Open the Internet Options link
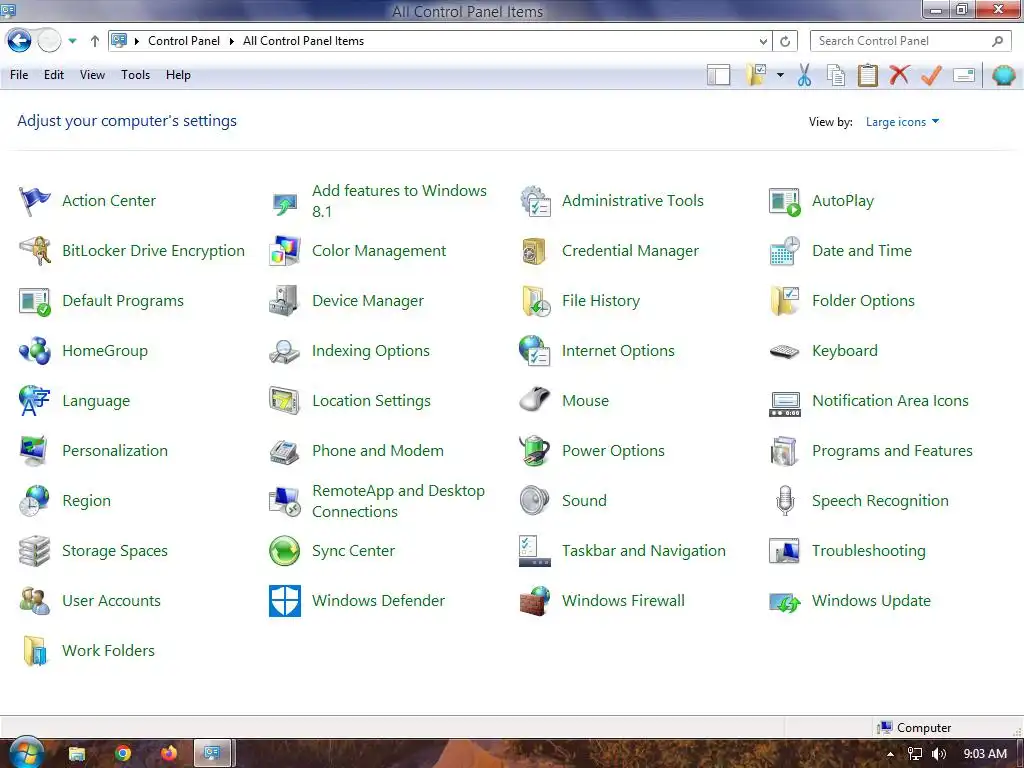 (618, 351)
